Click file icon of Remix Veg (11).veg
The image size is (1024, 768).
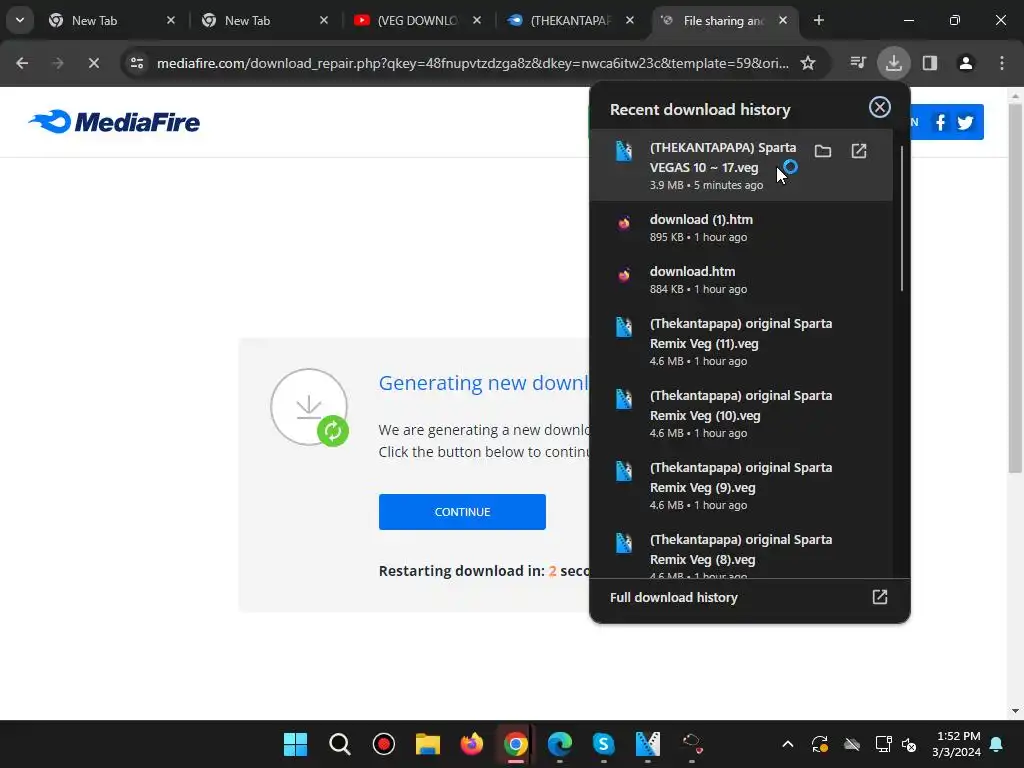coord(624,327)
